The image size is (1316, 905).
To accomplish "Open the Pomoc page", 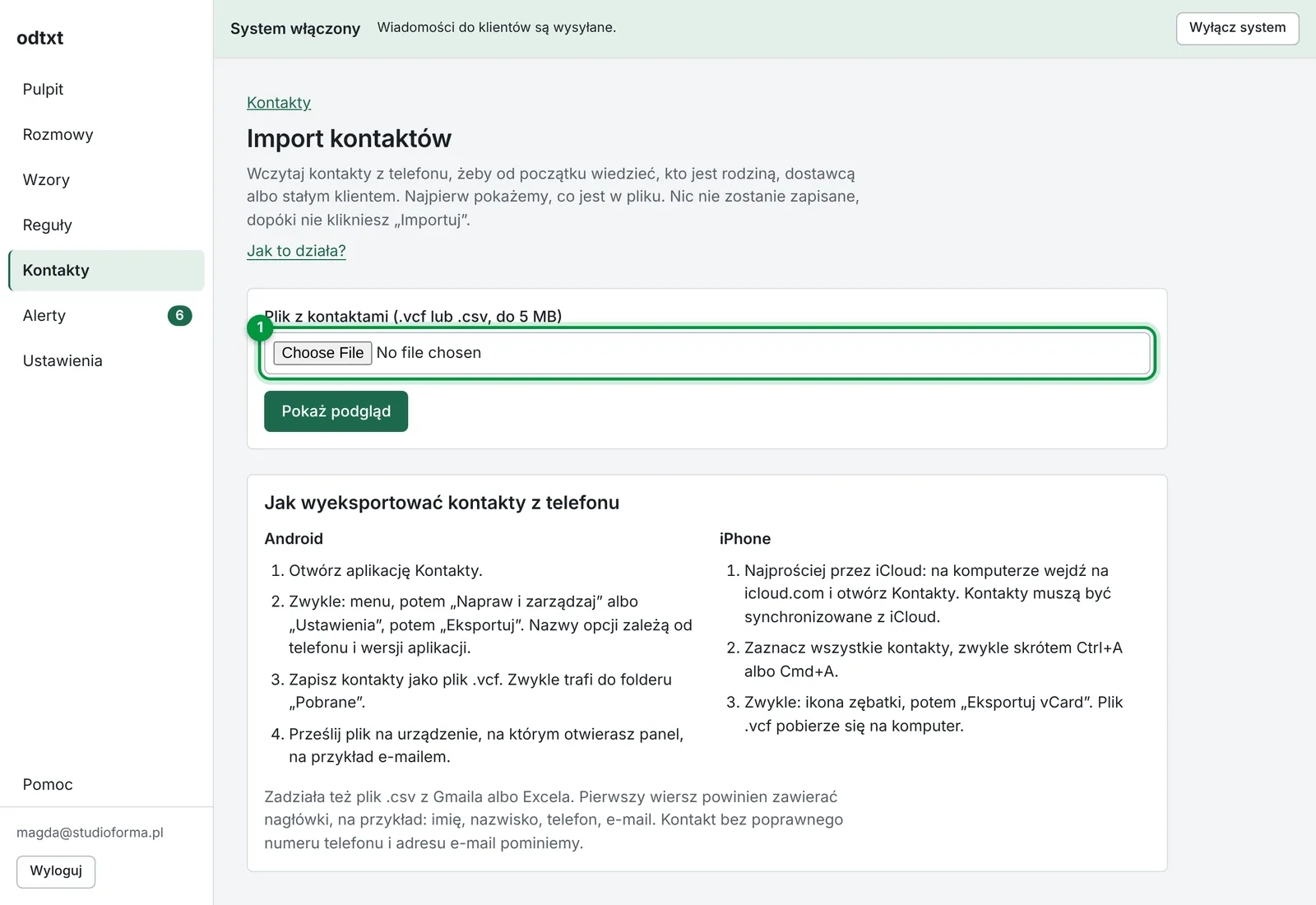I will click(x=106, y=785).
